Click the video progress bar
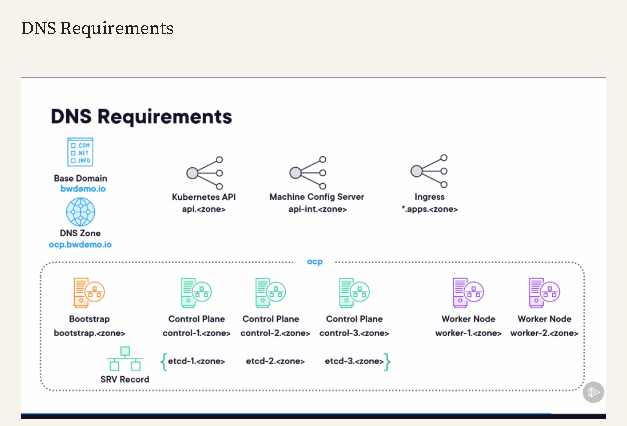The image size is (627, 426). (x=313, y=416)
